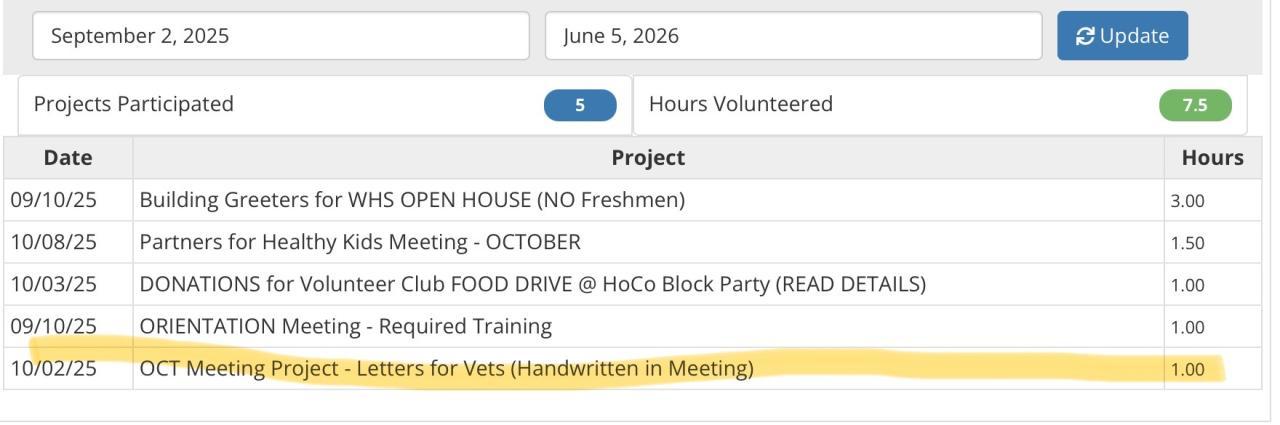Click ORIENTATION Meeting - Required Training project
1280x425 pixels.
pos(345,326)
